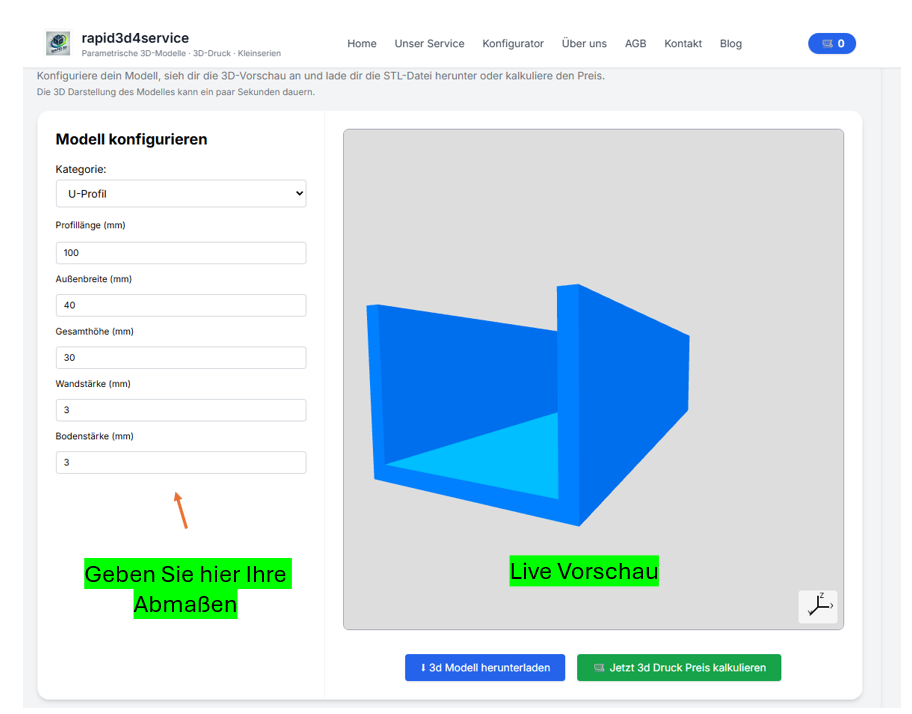
Task: Navigate to Konfigurator in the navbar
Action: pos(513,44)
